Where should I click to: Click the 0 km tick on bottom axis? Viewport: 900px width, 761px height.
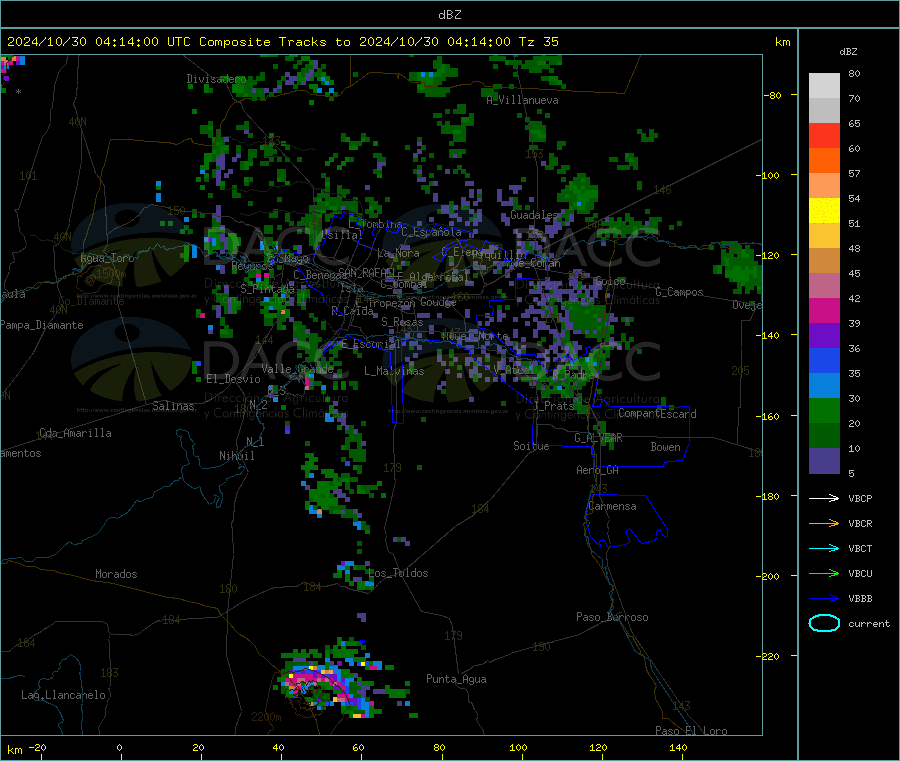pyautogui.click(x=119, y=747)
